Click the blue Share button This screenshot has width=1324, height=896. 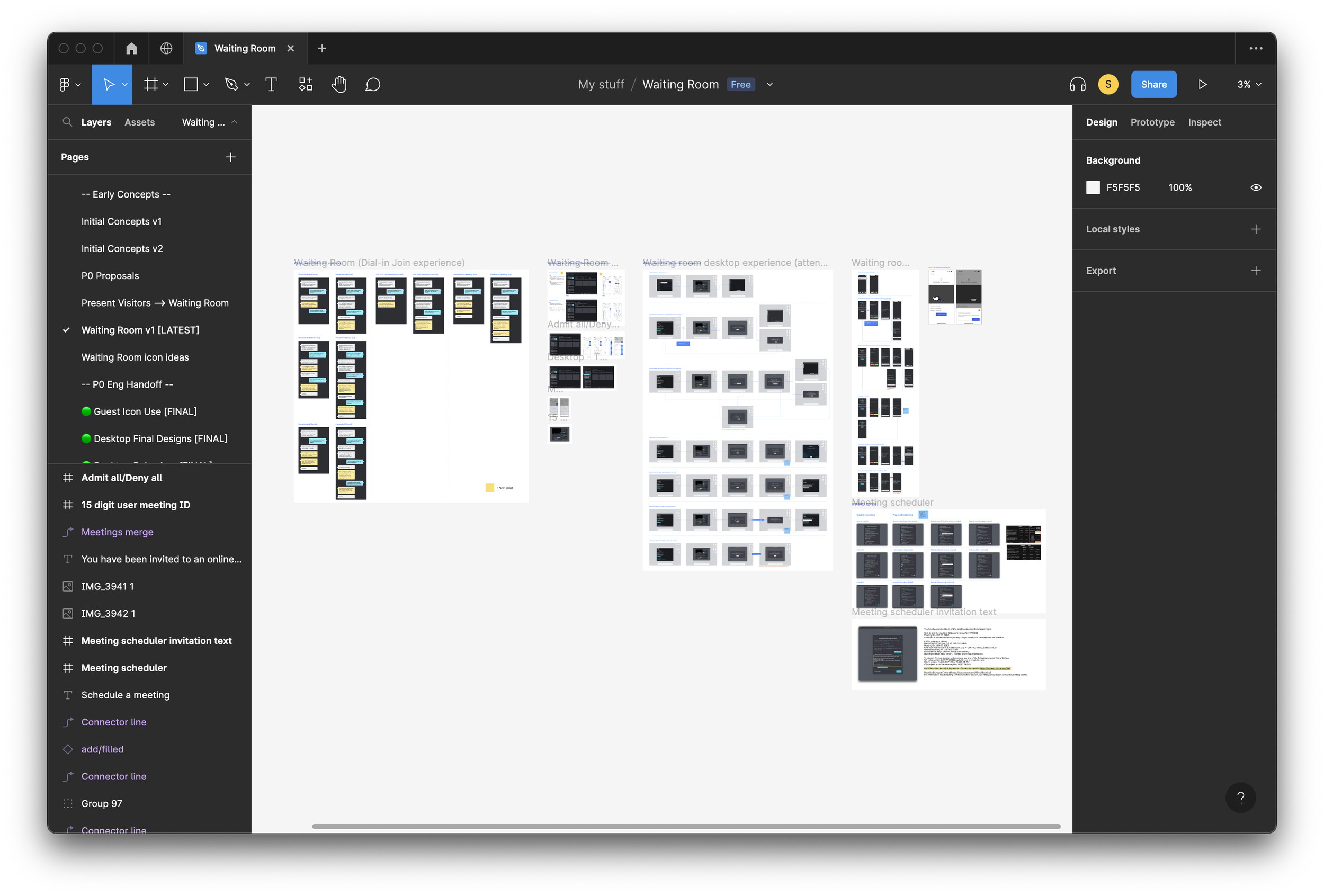(1153, 84)
